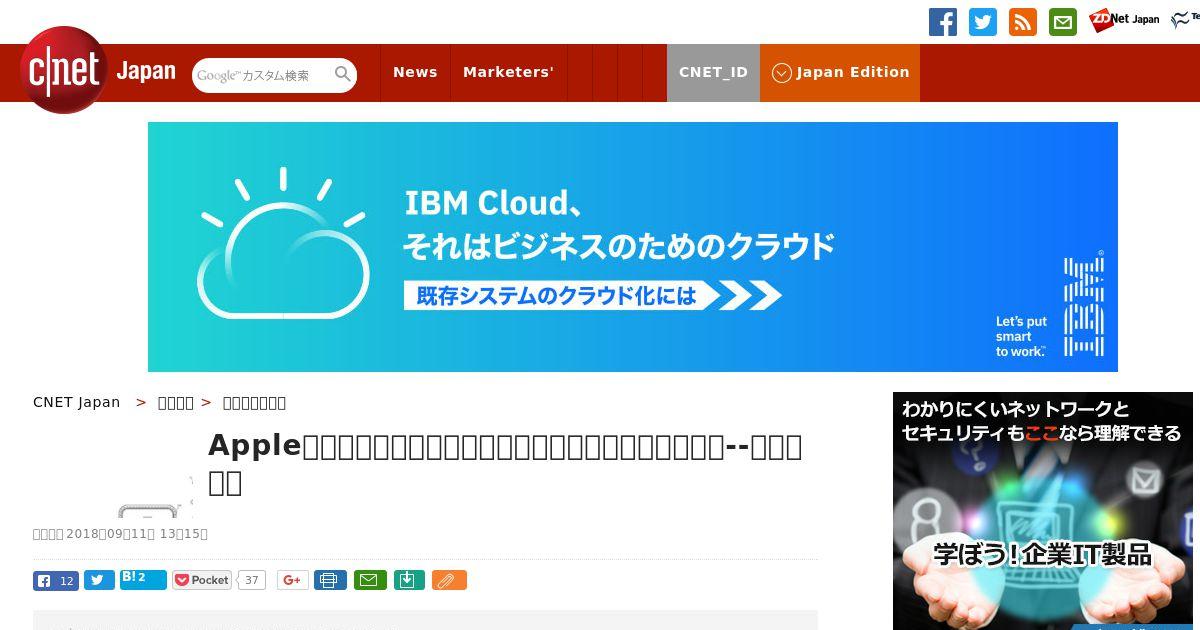Print the article using the printer icon
The width and height of the screenshot is (1200, 630).
330,580
